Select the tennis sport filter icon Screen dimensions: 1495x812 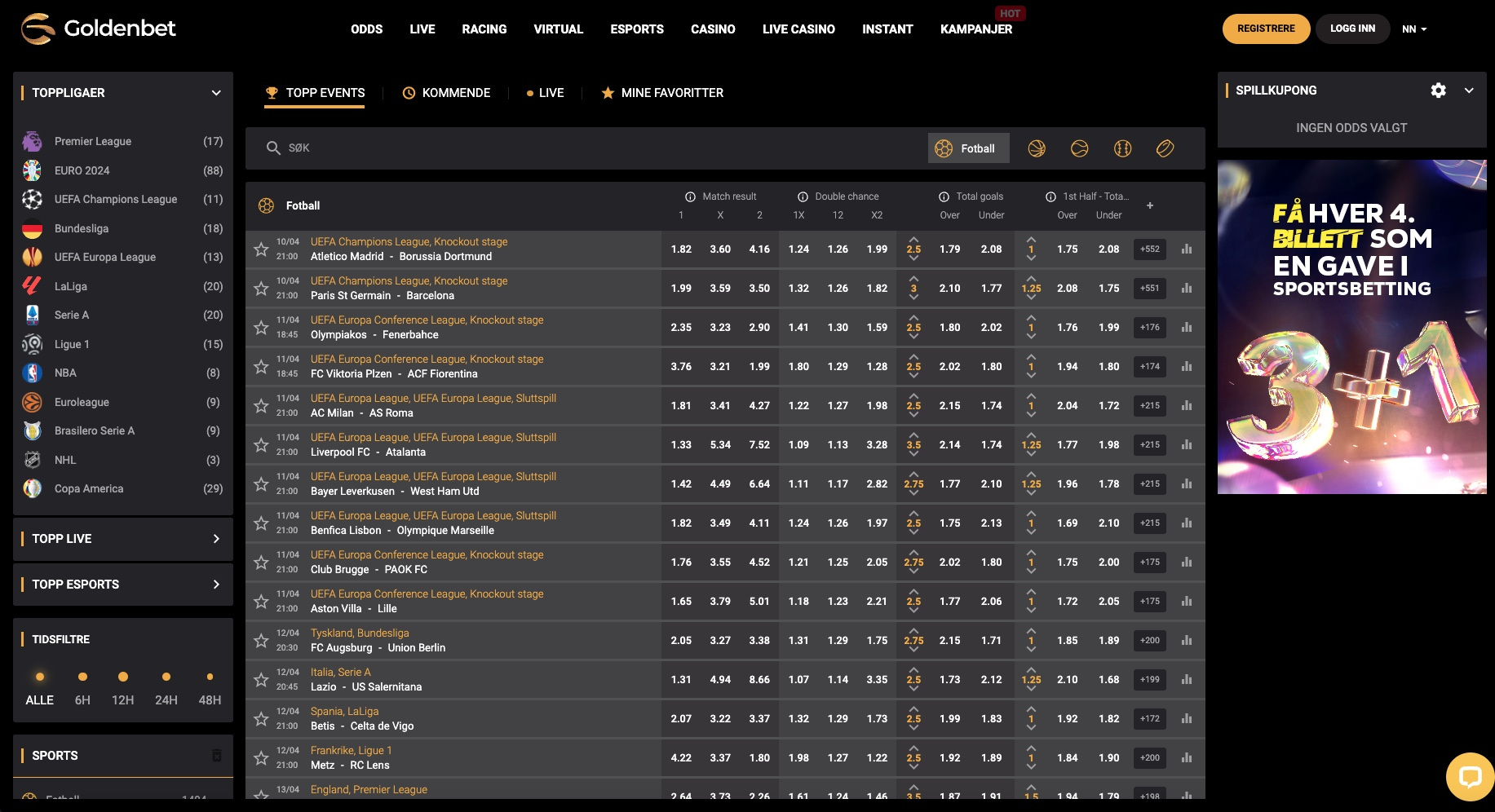tap(1080, 148)
